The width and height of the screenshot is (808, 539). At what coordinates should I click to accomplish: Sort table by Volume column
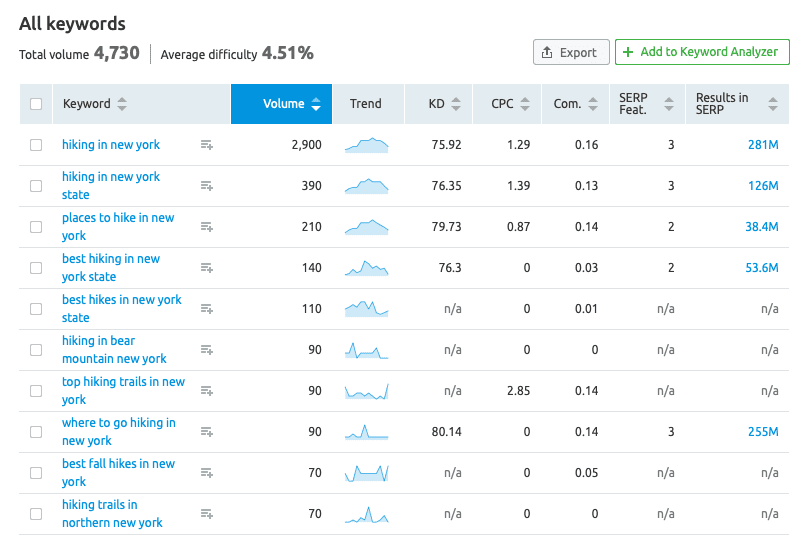pos(290,104)
